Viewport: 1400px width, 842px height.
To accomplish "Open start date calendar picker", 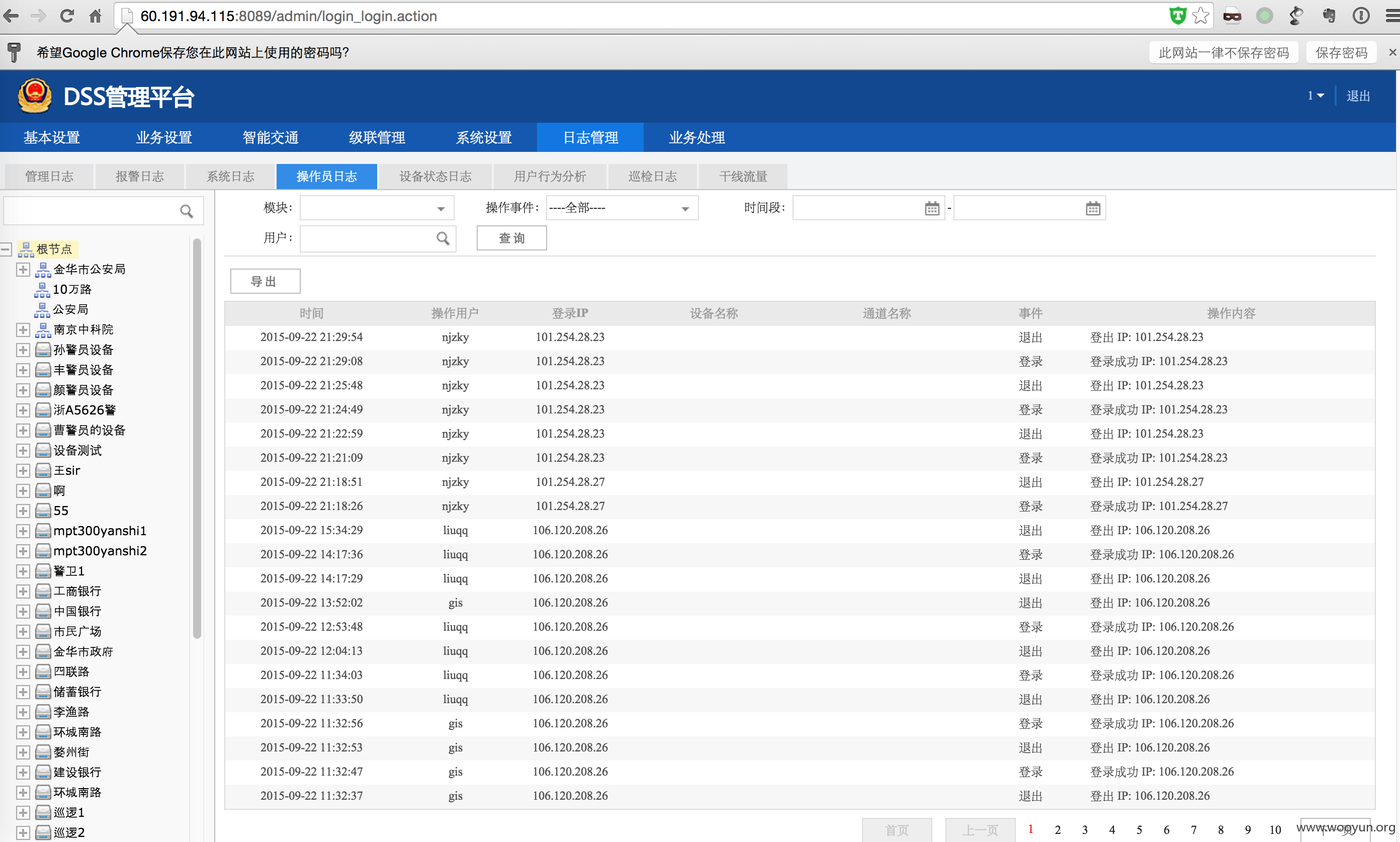I will pyautogui.click(x=932, y=208).
